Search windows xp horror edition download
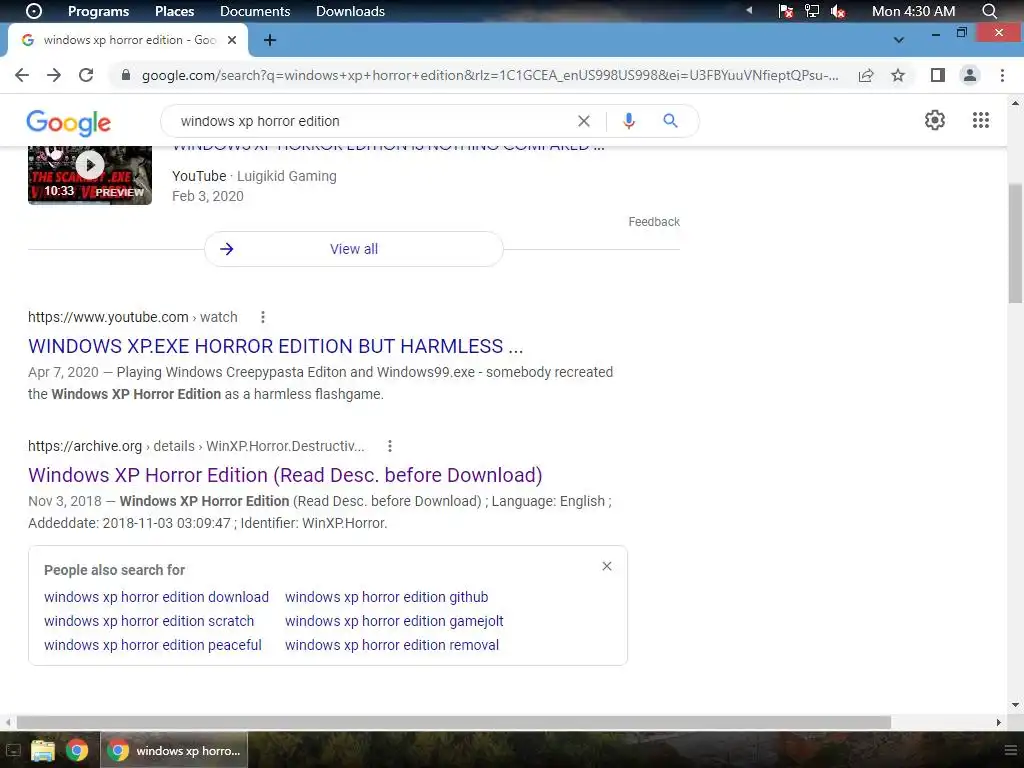The height and width of the screenshot is (768, 1024). click(156, 597)
